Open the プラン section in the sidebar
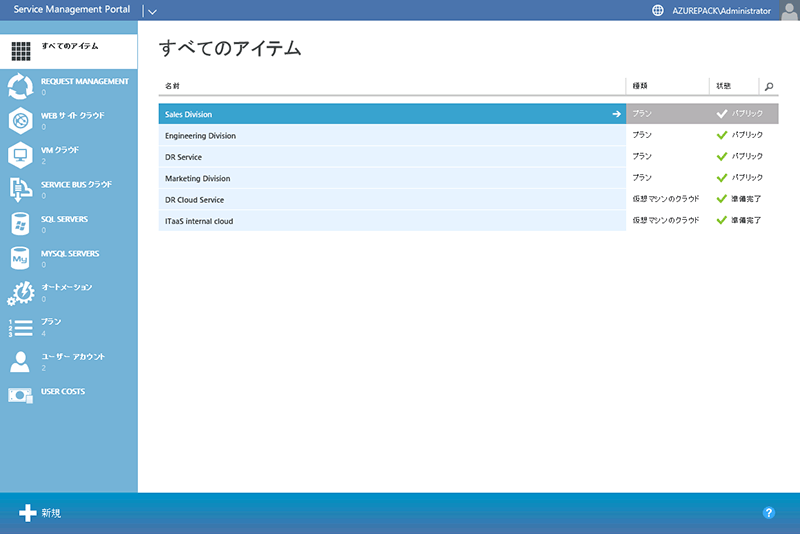Image resolution: width=800 pixels, height=534 pixels. tap(51, 326)
